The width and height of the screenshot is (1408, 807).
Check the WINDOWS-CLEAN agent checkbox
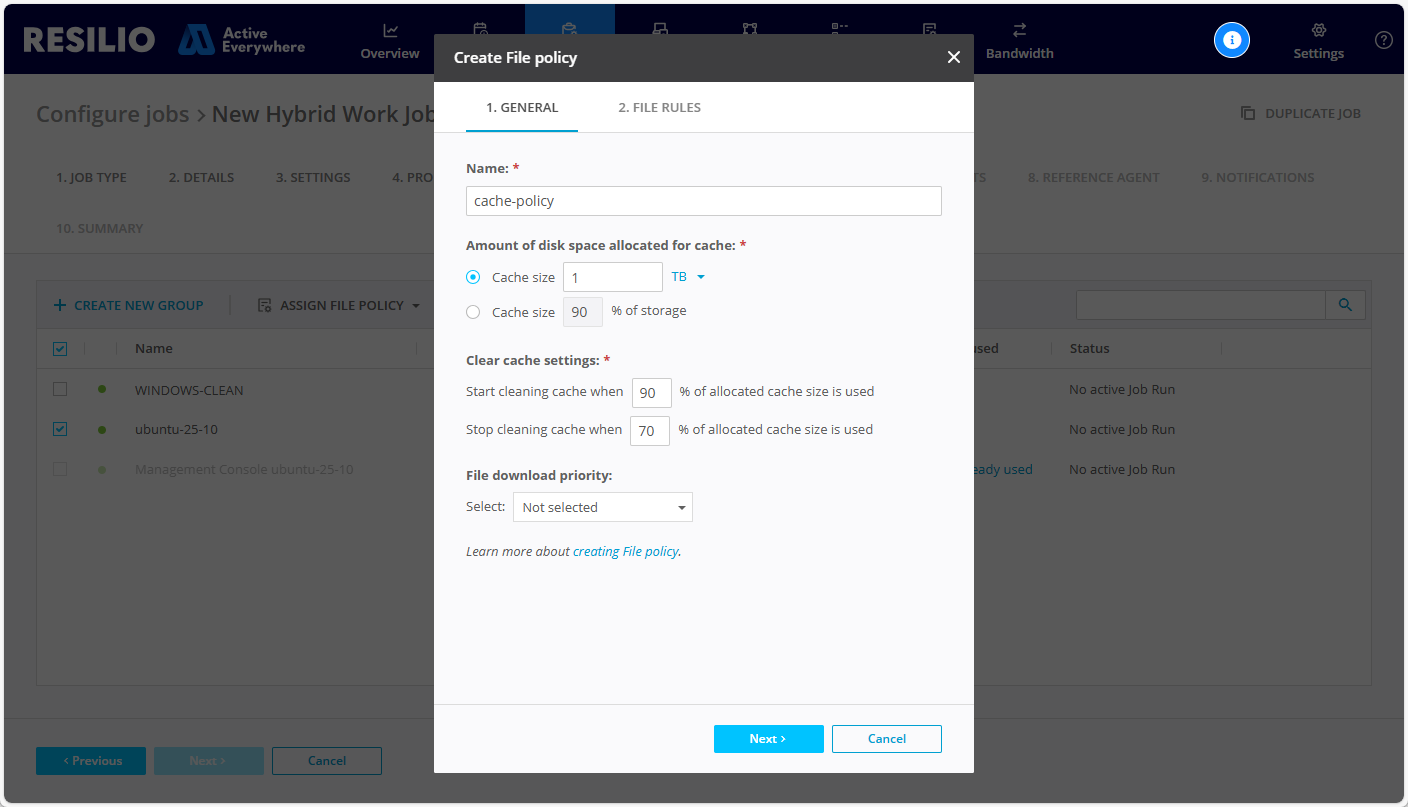point(60,389)
